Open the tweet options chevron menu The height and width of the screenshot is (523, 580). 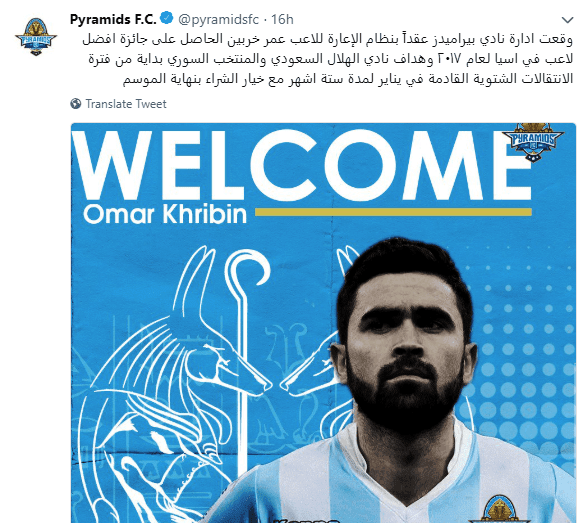click(x=567, y=19)
